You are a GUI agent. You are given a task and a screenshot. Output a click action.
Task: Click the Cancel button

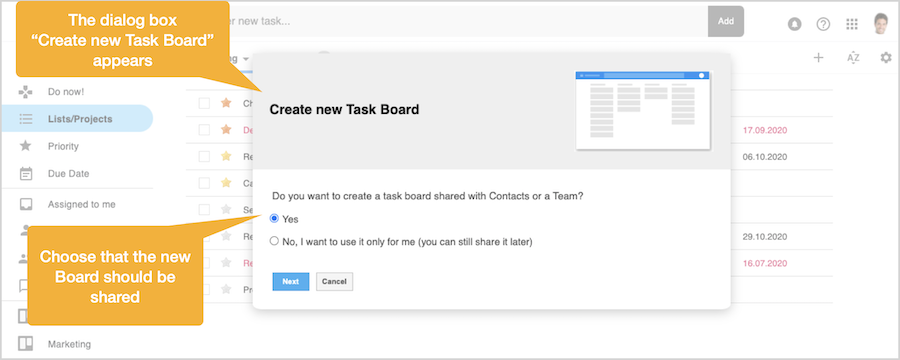tap(334, 281)
